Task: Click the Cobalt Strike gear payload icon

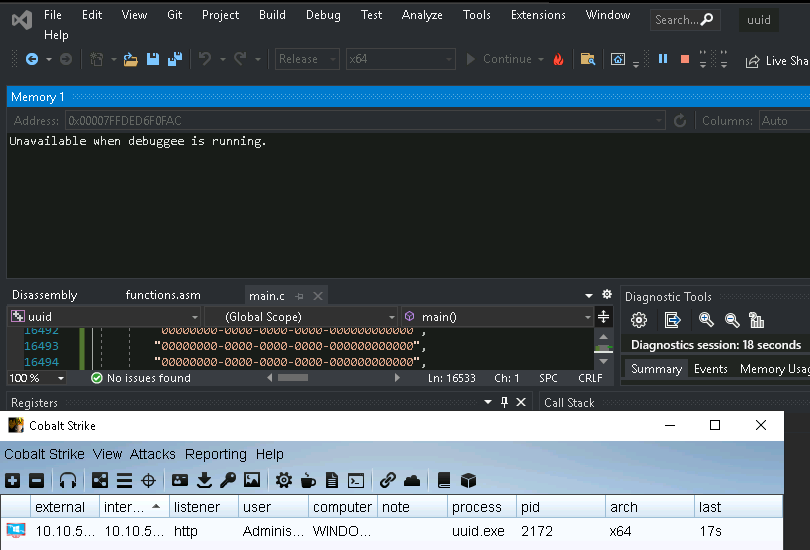Action: (284, 481)
